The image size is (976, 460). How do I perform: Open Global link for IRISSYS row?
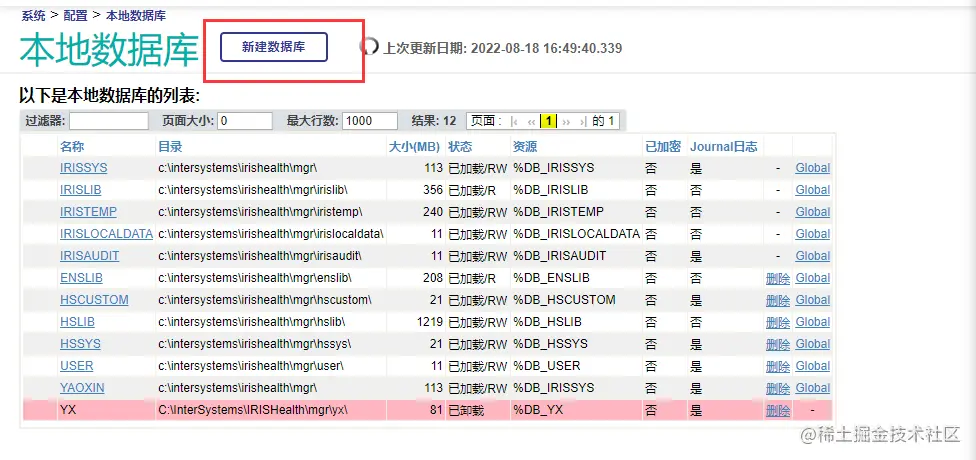tap(813, 168)
